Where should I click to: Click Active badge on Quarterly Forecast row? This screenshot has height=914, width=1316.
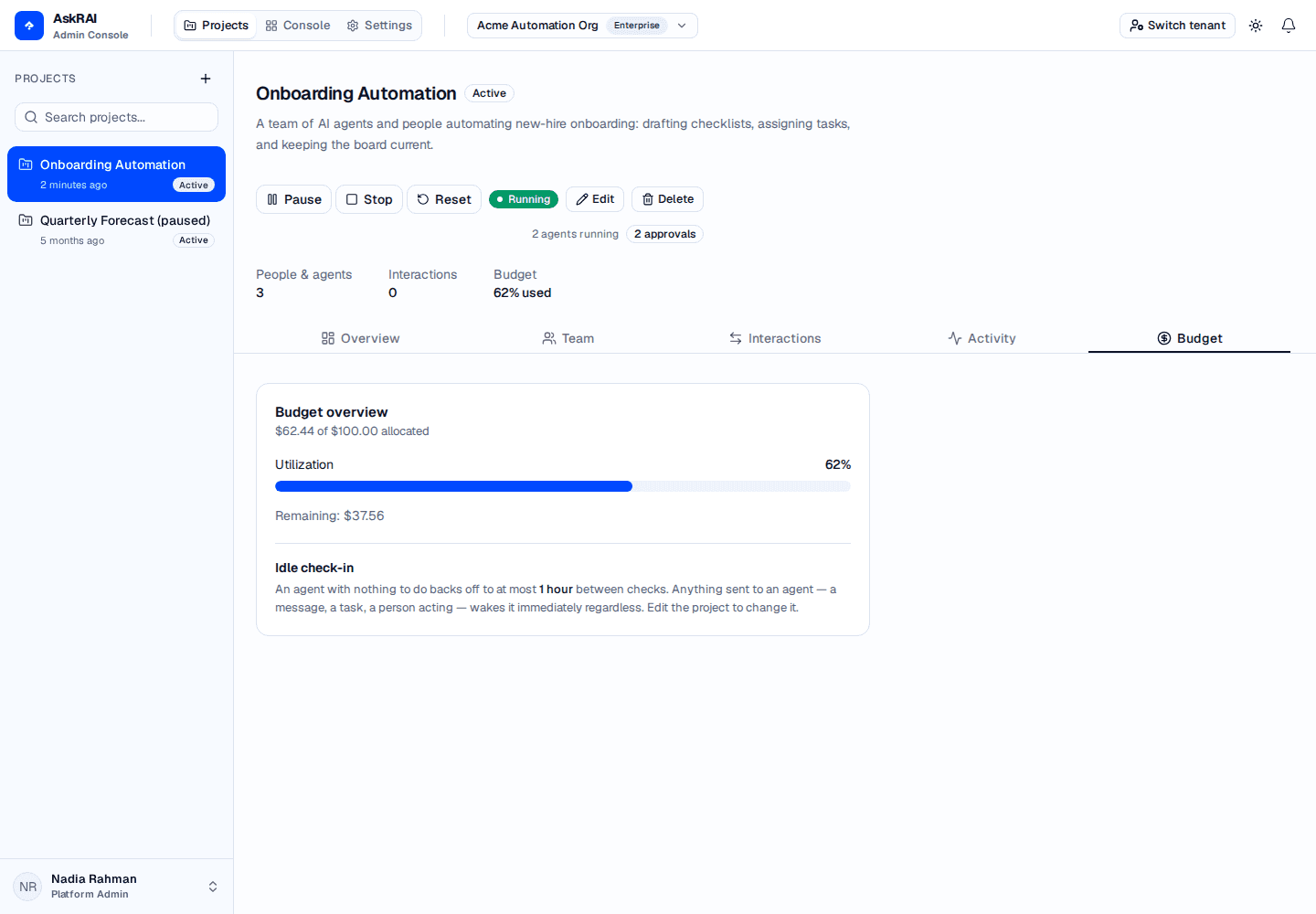(x=194, y=240)
